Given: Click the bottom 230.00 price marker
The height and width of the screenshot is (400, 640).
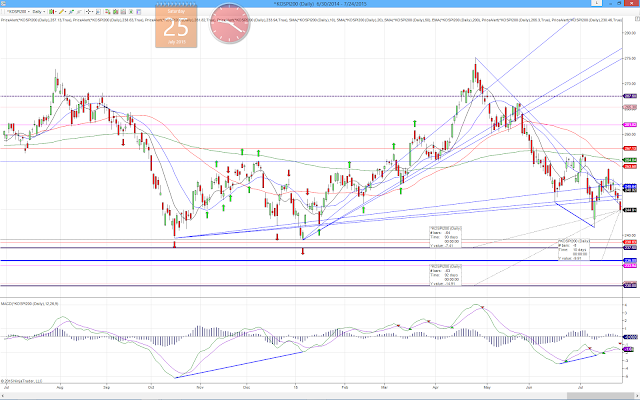Looking at the screenshot, I should (x=630, y=285).
